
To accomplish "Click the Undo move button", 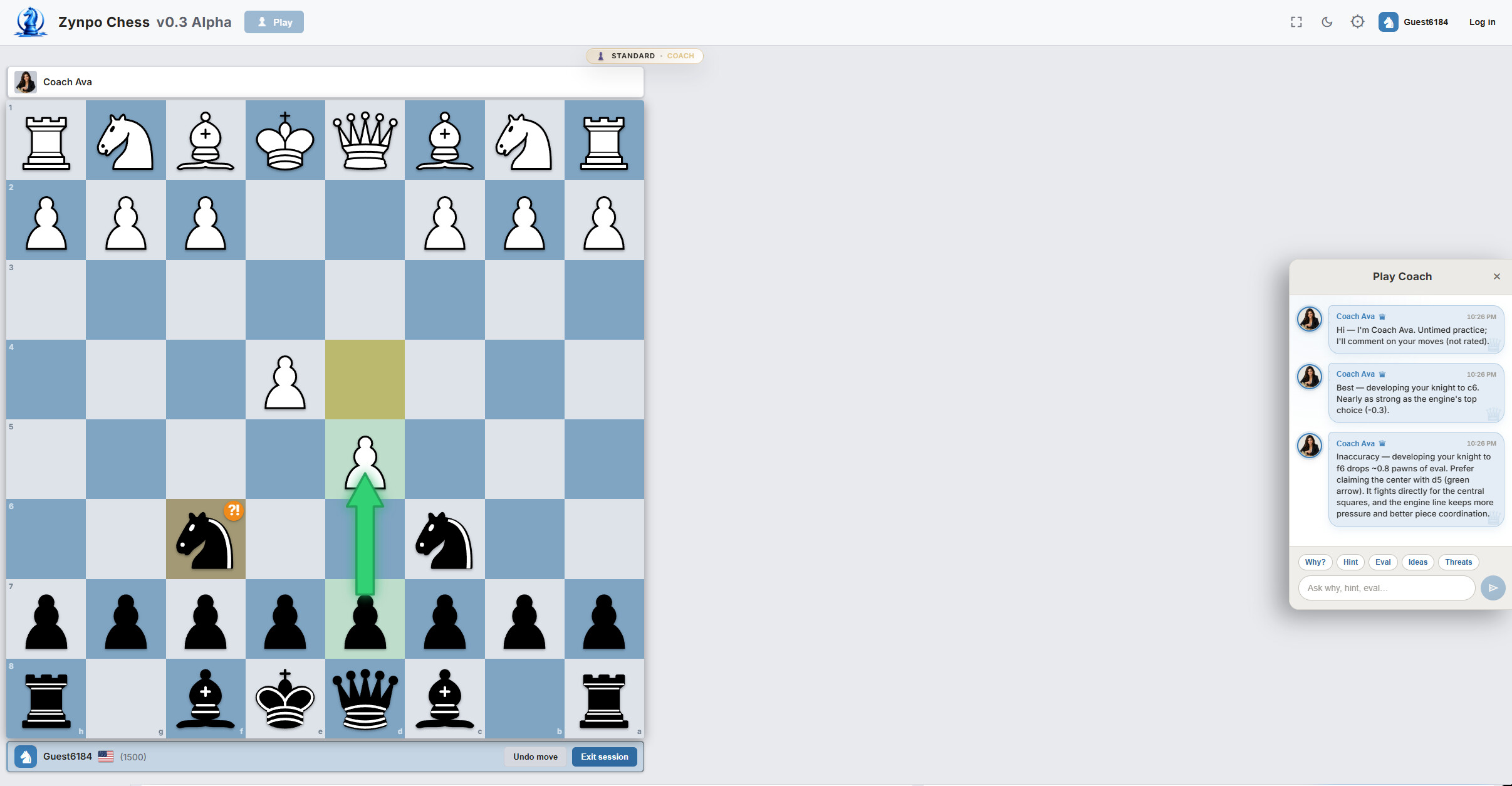I will (x=535, y=757).
